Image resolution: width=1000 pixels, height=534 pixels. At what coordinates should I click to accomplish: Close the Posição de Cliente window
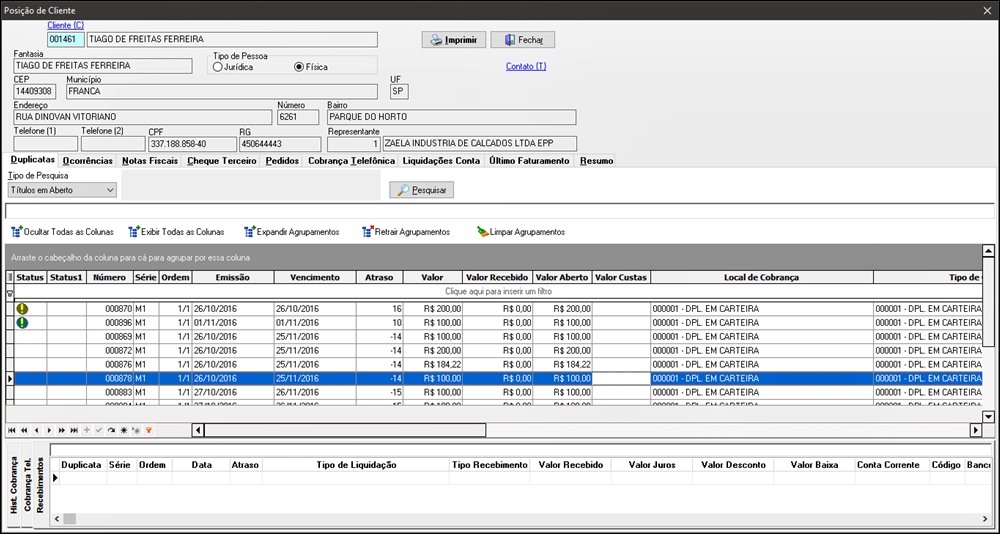tap(989, 10)
